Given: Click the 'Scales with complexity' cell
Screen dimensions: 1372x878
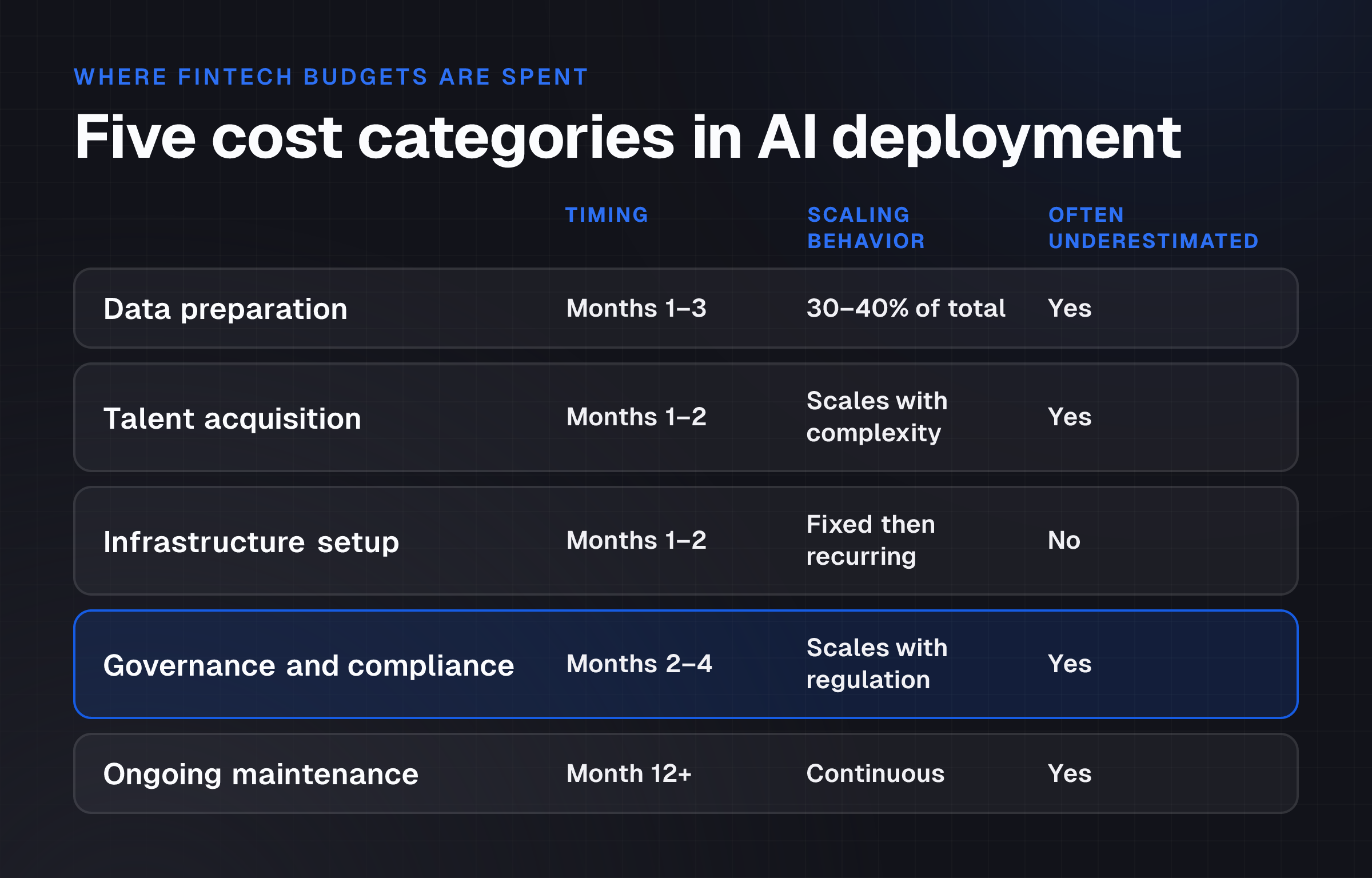Looking at the screenshot, I should [877, 417].
